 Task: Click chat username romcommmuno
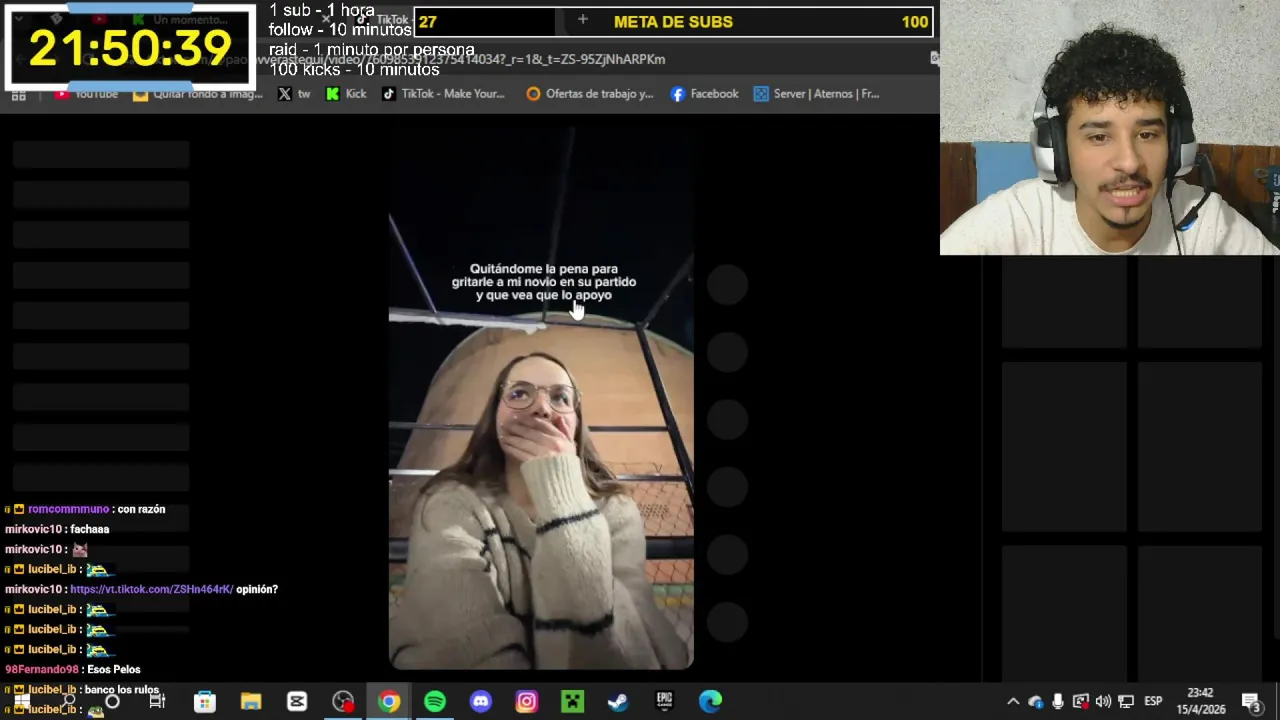[68, 509]
